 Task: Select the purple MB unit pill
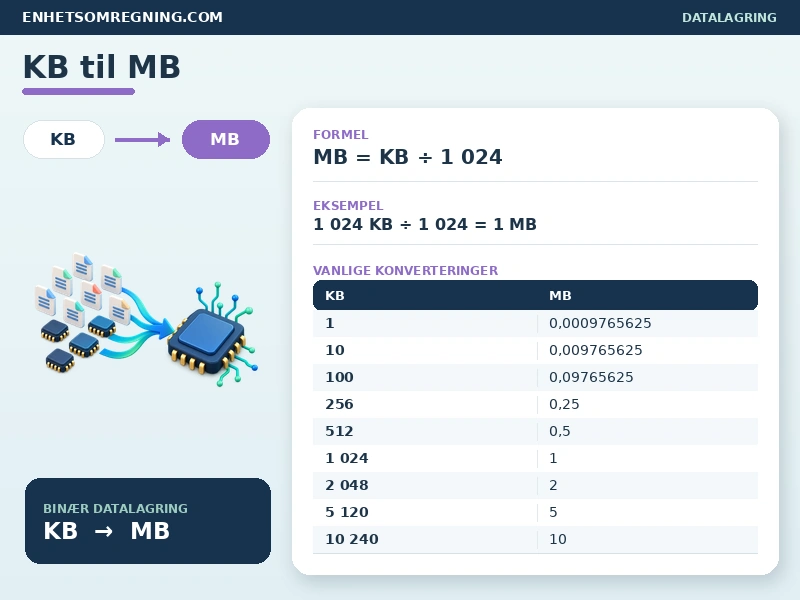[226, 139]
